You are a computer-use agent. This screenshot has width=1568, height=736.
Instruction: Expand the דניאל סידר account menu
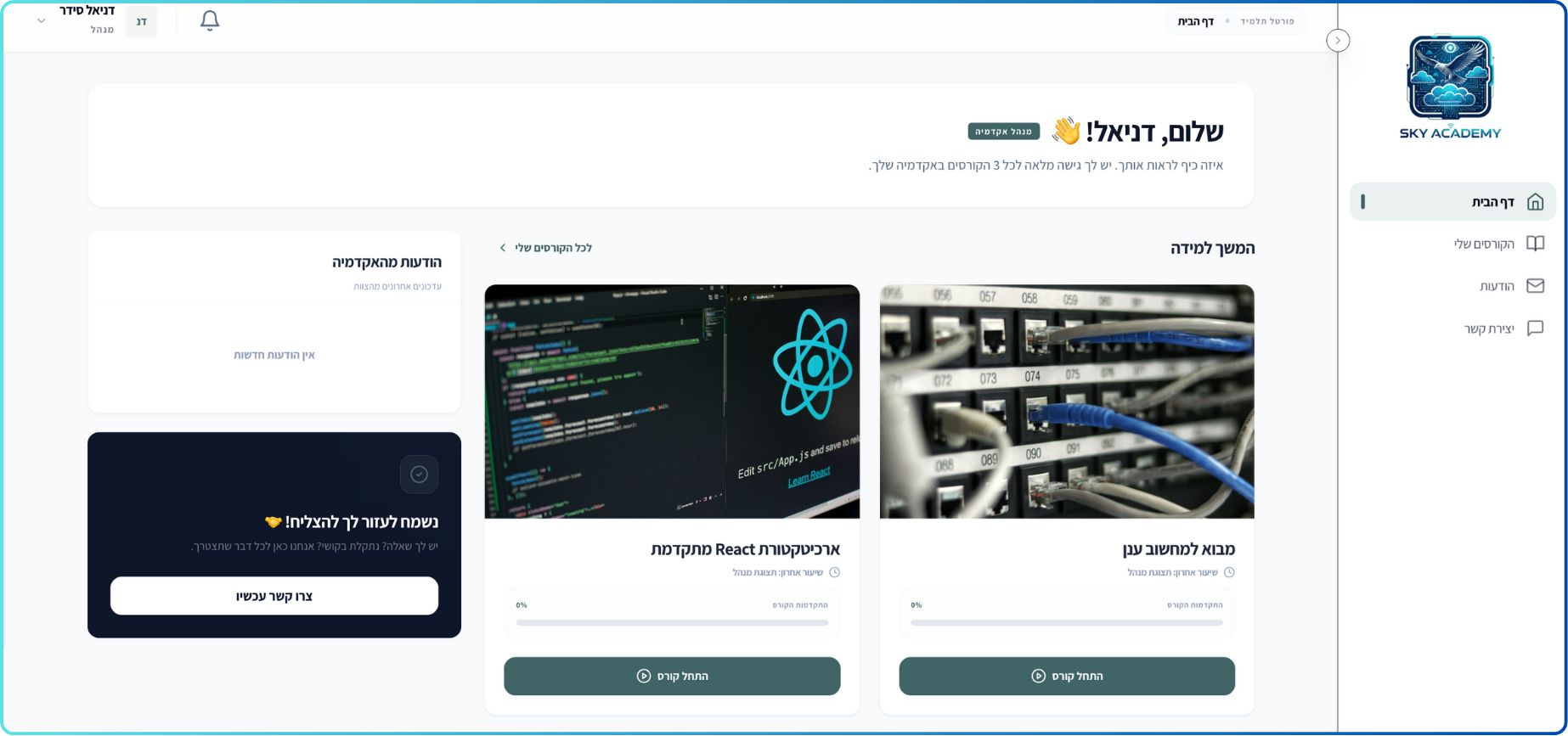coord(87,11)
